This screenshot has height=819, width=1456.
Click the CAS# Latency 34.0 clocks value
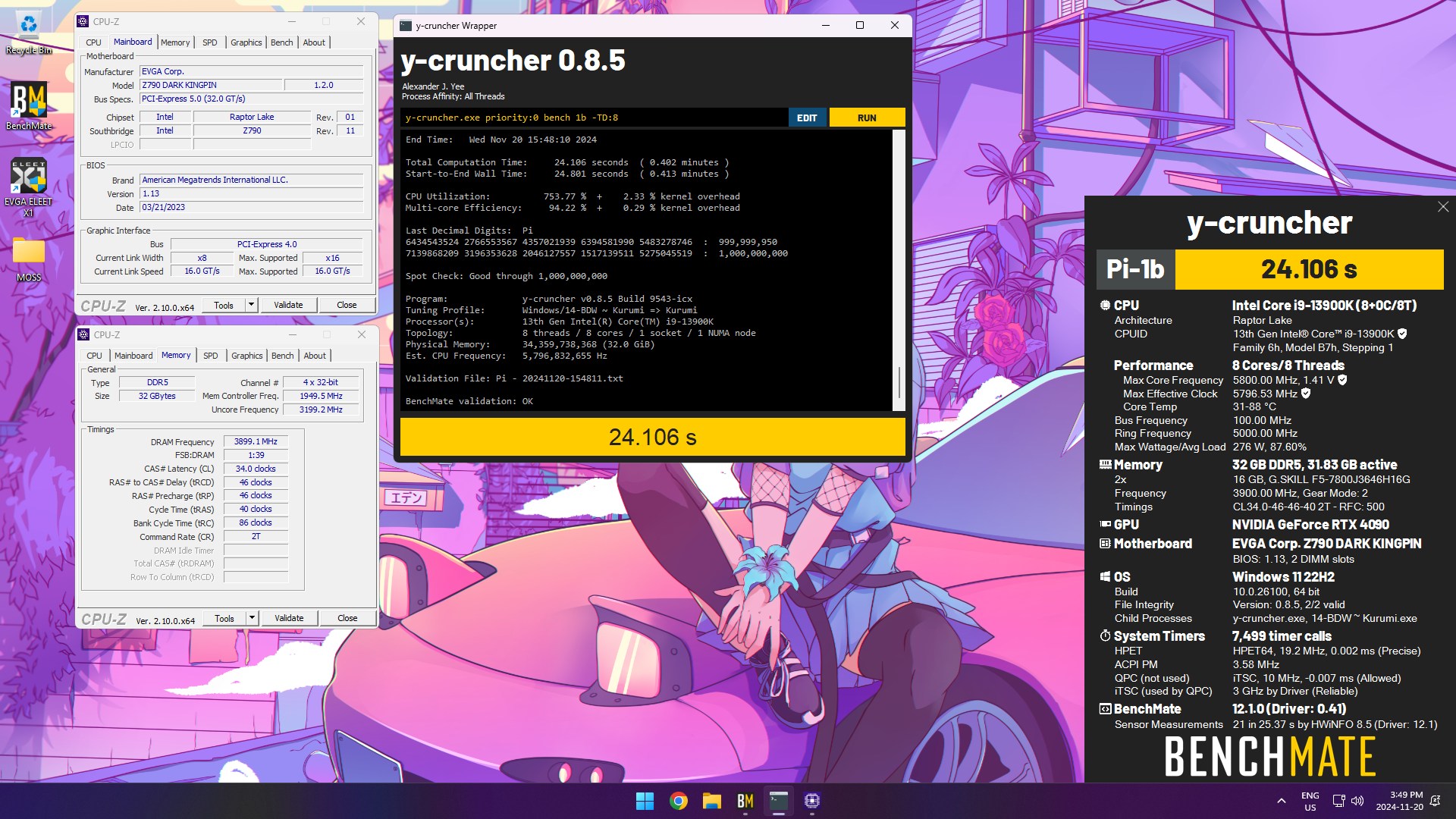click(x=256, y=469)
